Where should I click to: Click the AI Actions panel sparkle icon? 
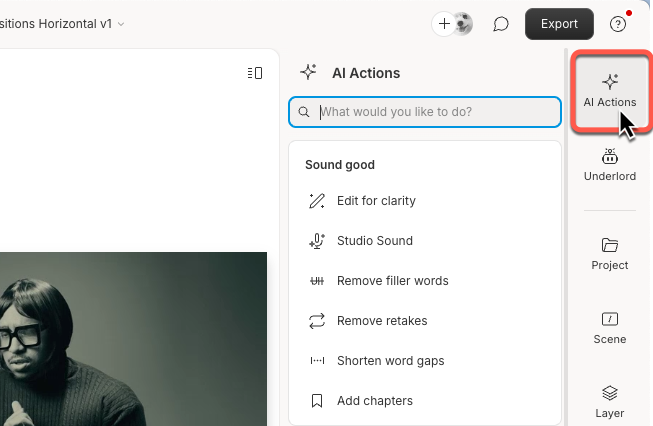coord(309,72)
